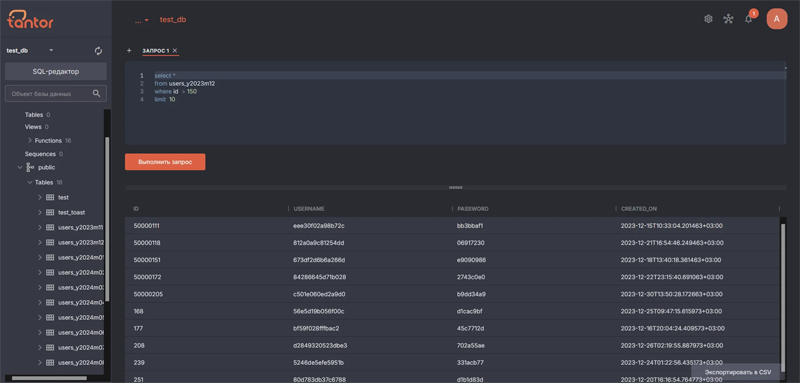
Task: Click the username 84286645d71b028
Action: [x=319, y=277]
